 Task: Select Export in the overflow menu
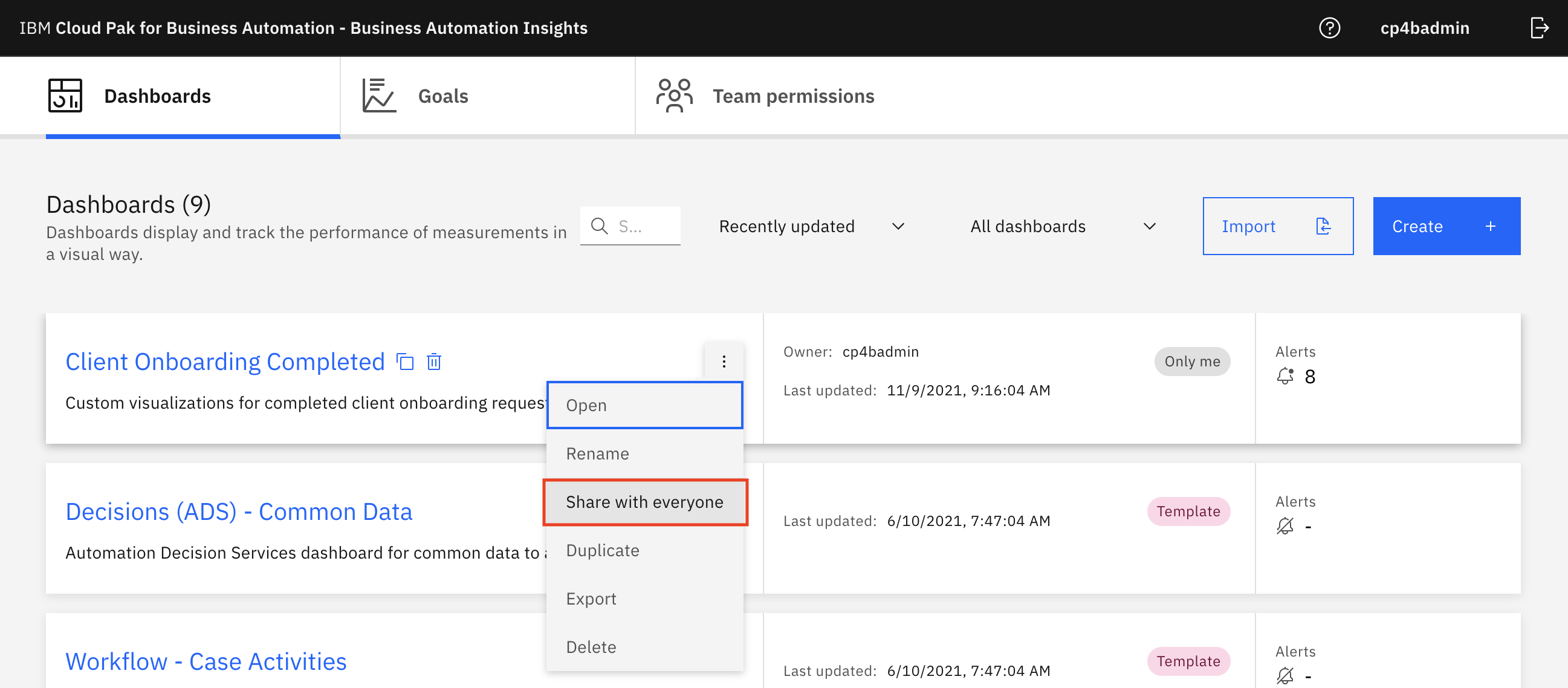644,599
